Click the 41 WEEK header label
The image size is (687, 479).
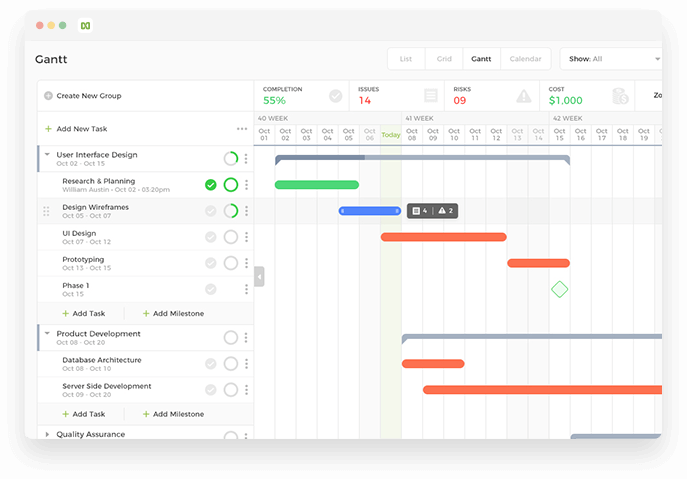(x=419, y=118)
